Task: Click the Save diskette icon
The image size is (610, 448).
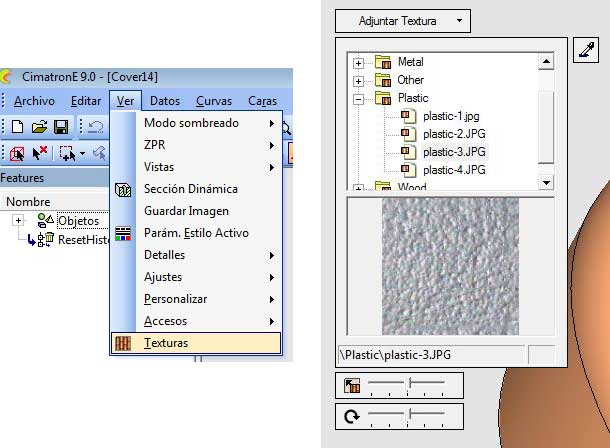Action: 60,127
